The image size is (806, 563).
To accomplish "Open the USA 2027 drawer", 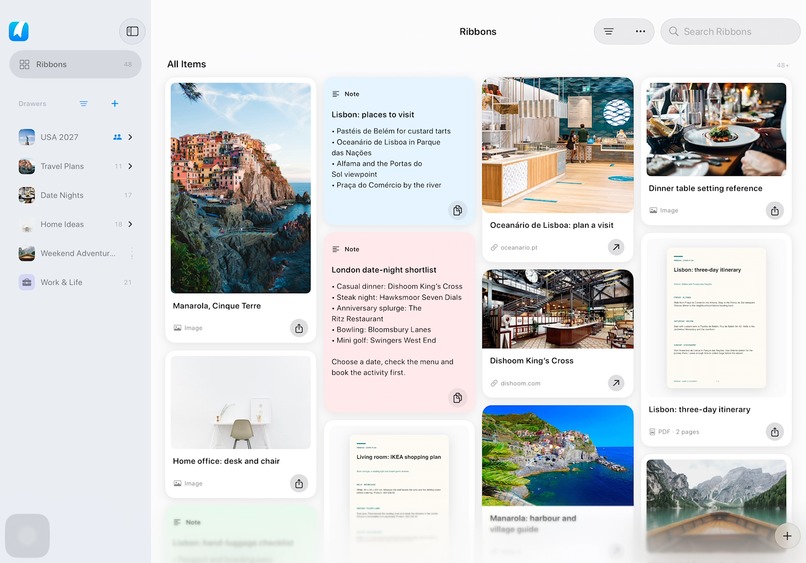I will 75,137.
